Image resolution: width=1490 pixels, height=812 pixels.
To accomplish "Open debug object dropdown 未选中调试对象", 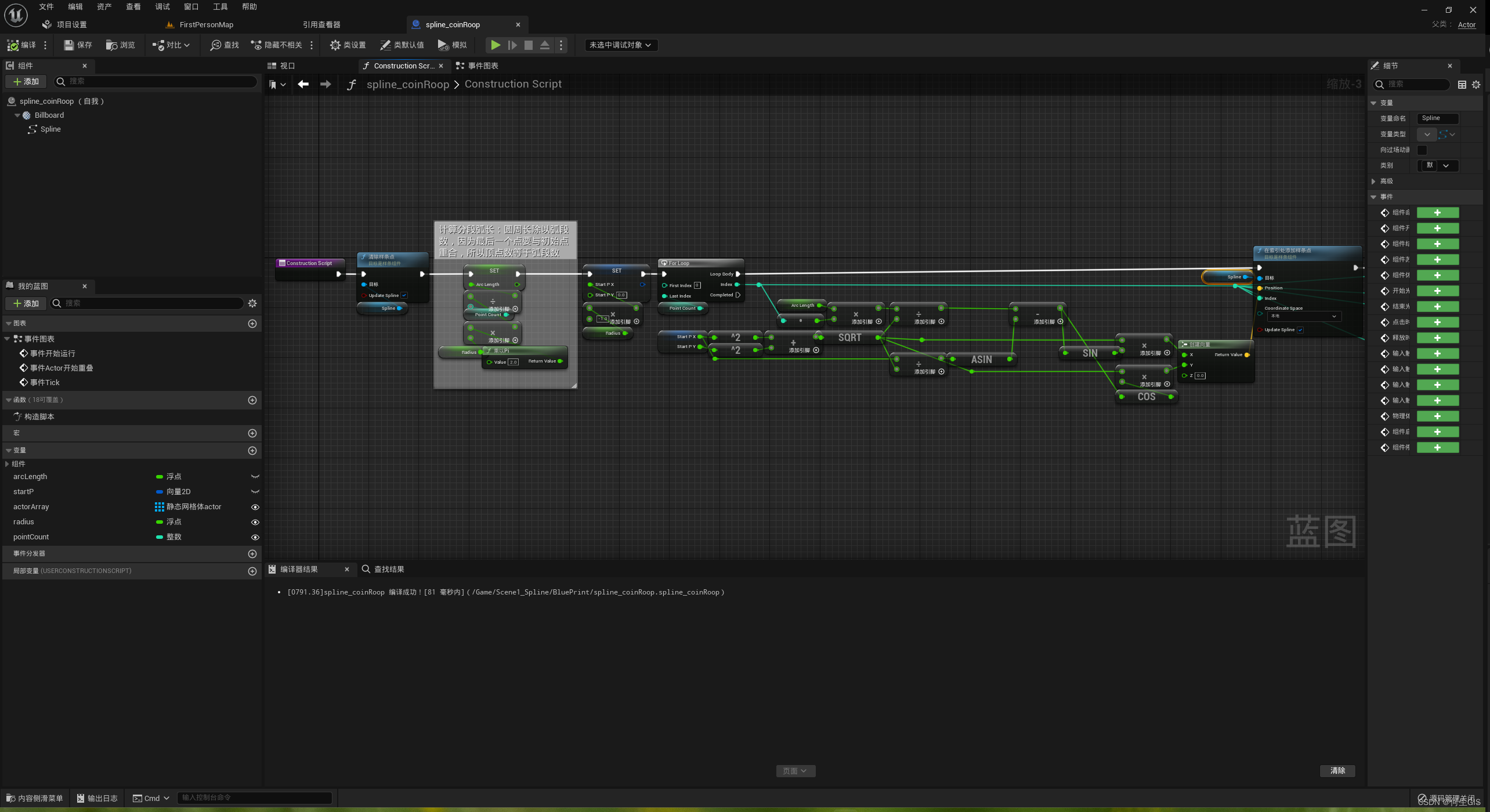I will coord(621,45).
